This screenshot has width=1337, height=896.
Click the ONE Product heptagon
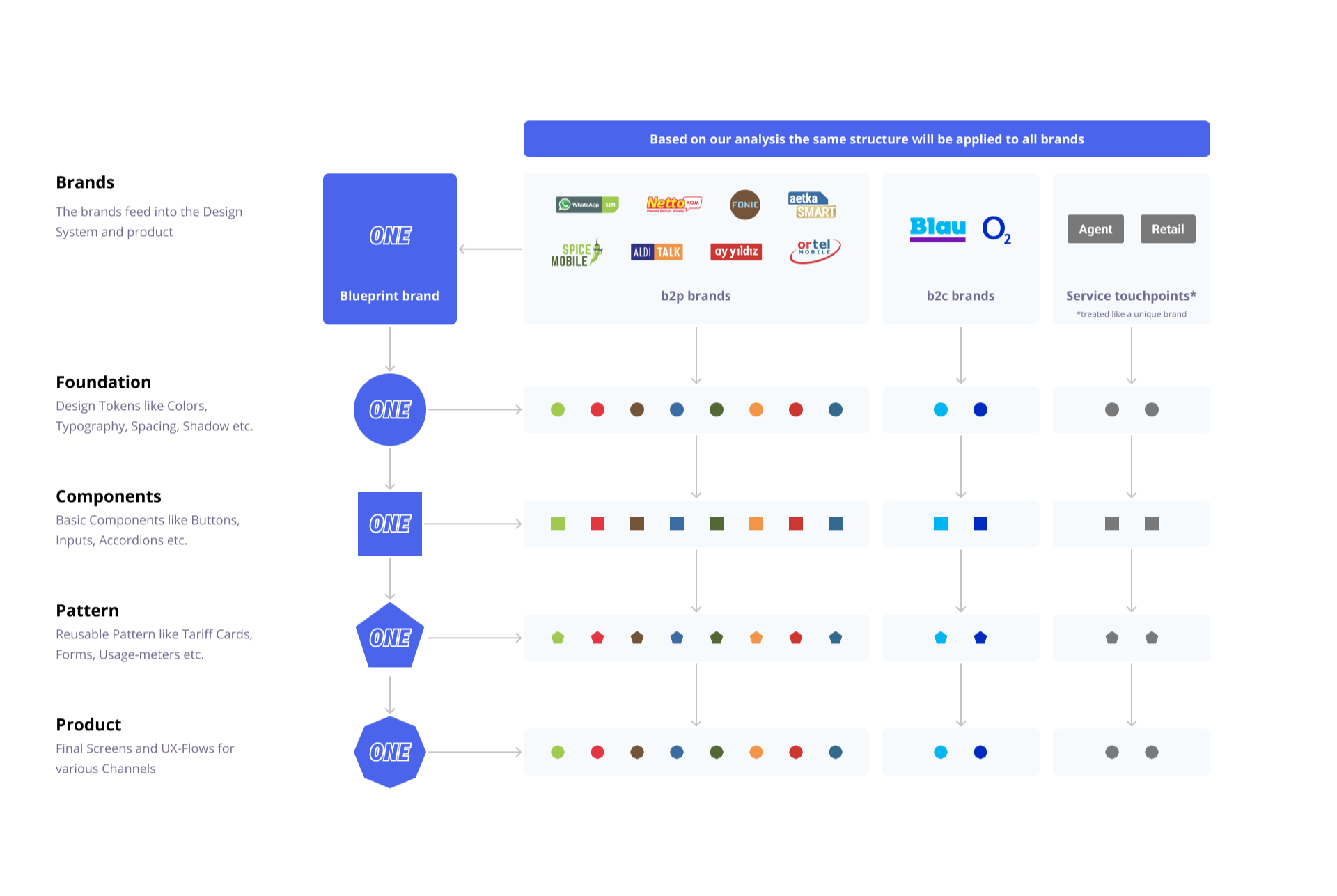tap(389, 752)
